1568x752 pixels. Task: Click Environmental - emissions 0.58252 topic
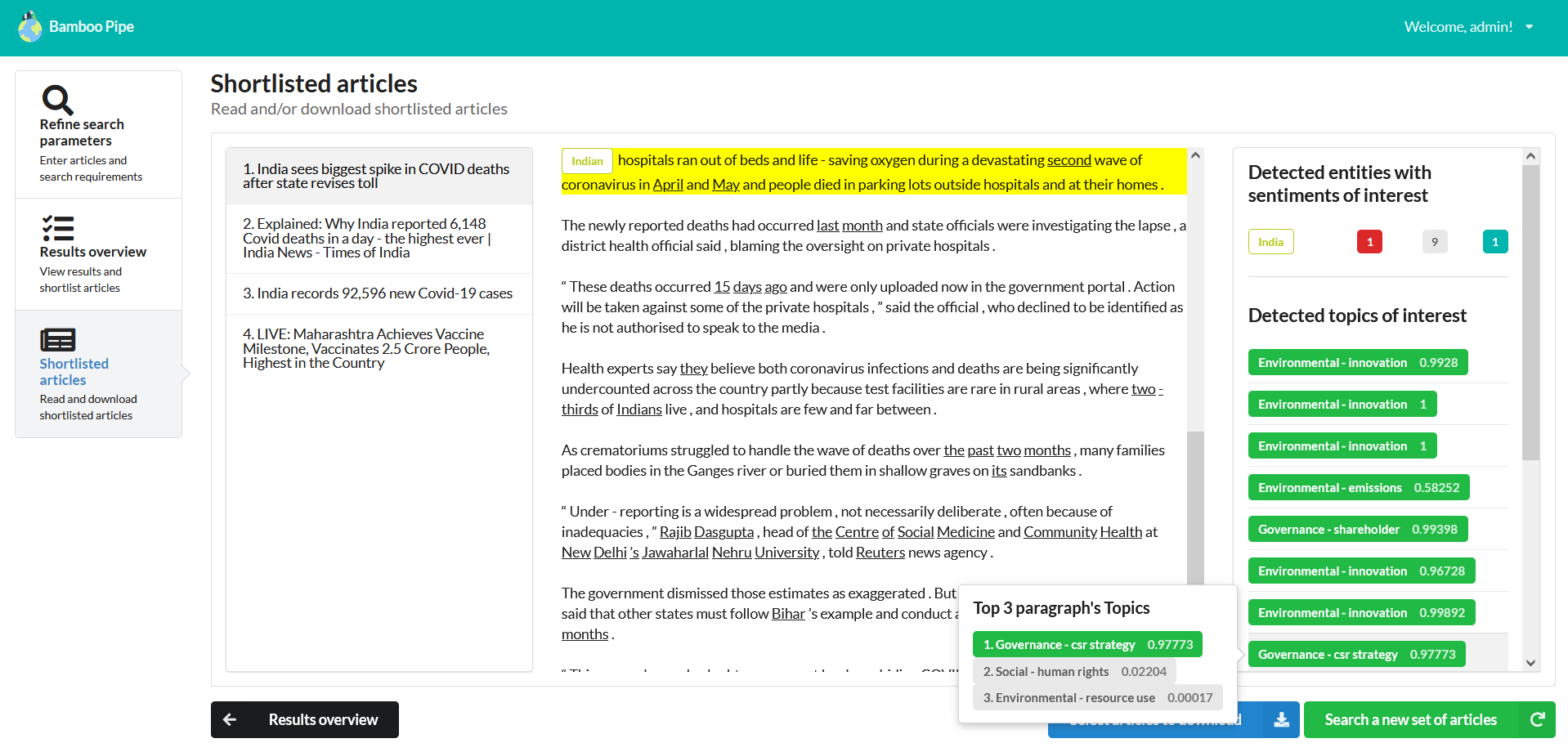(x=1358, y=487)
